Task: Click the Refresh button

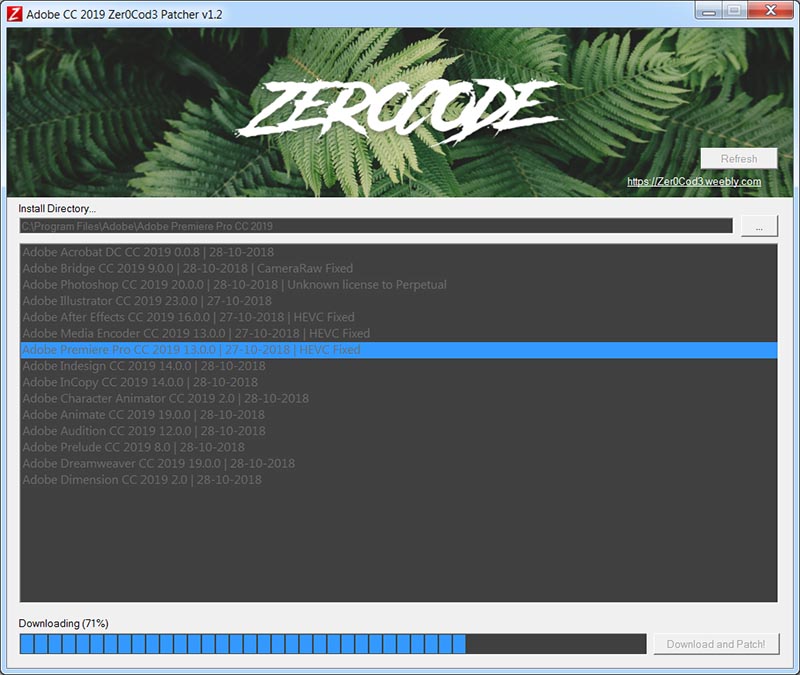Action: [x=738, y=159]
